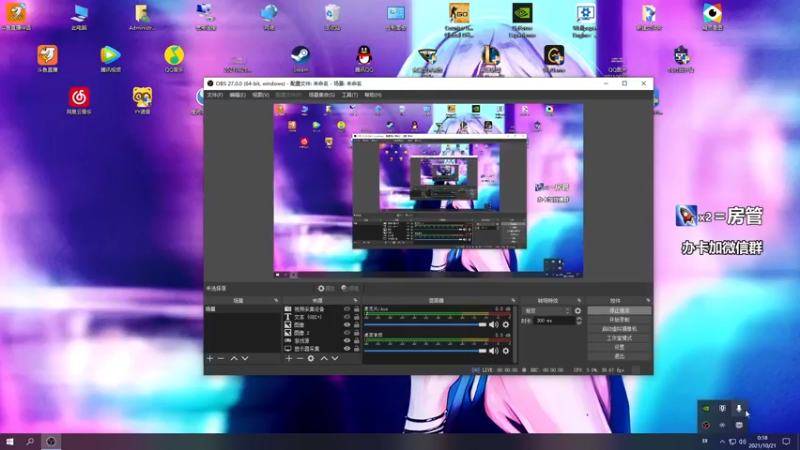Open transition properties gear icon

pyautogui.click(x=578, y=311)
